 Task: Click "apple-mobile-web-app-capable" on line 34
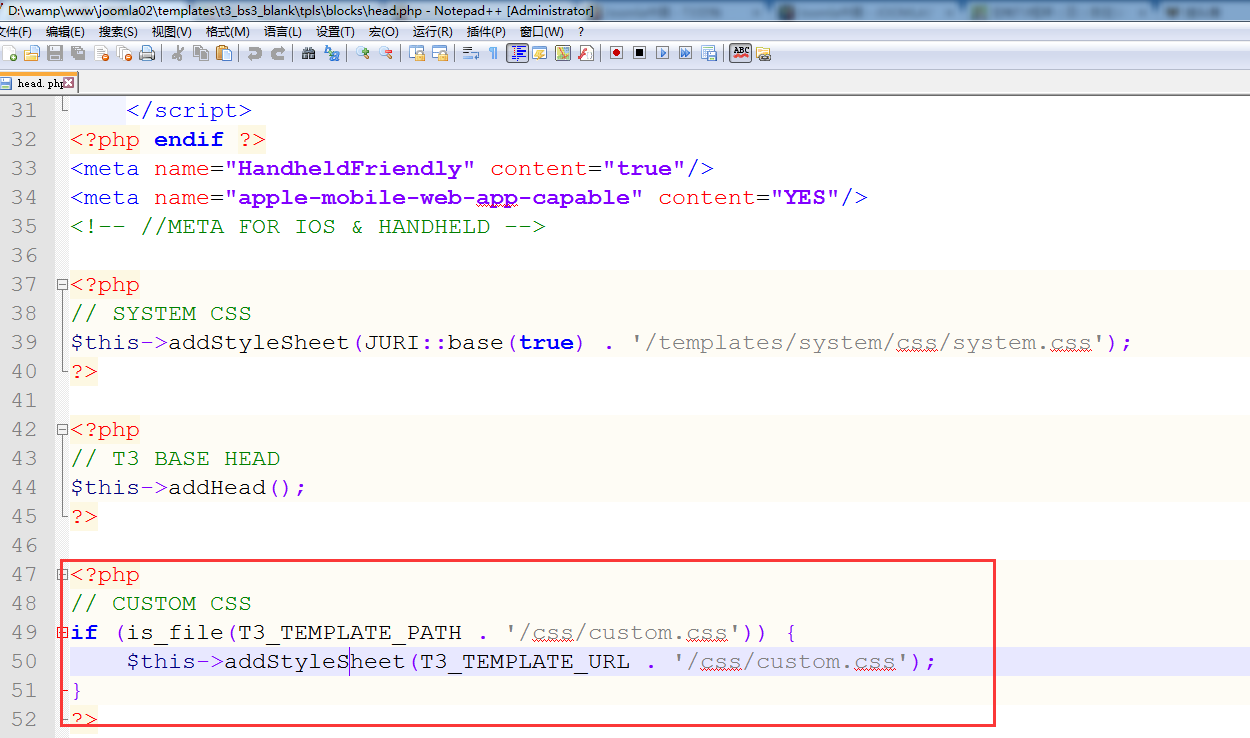434,198
